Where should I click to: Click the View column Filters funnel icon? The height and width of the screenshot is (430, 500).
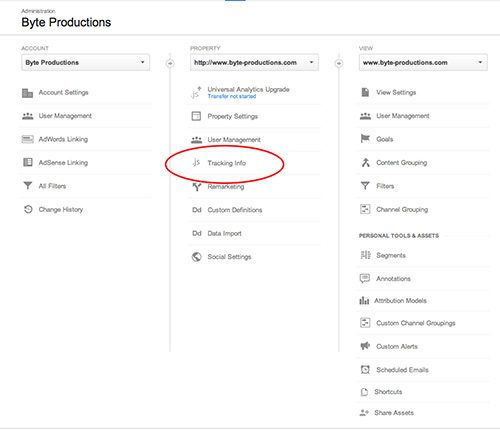tap(365, 186)
